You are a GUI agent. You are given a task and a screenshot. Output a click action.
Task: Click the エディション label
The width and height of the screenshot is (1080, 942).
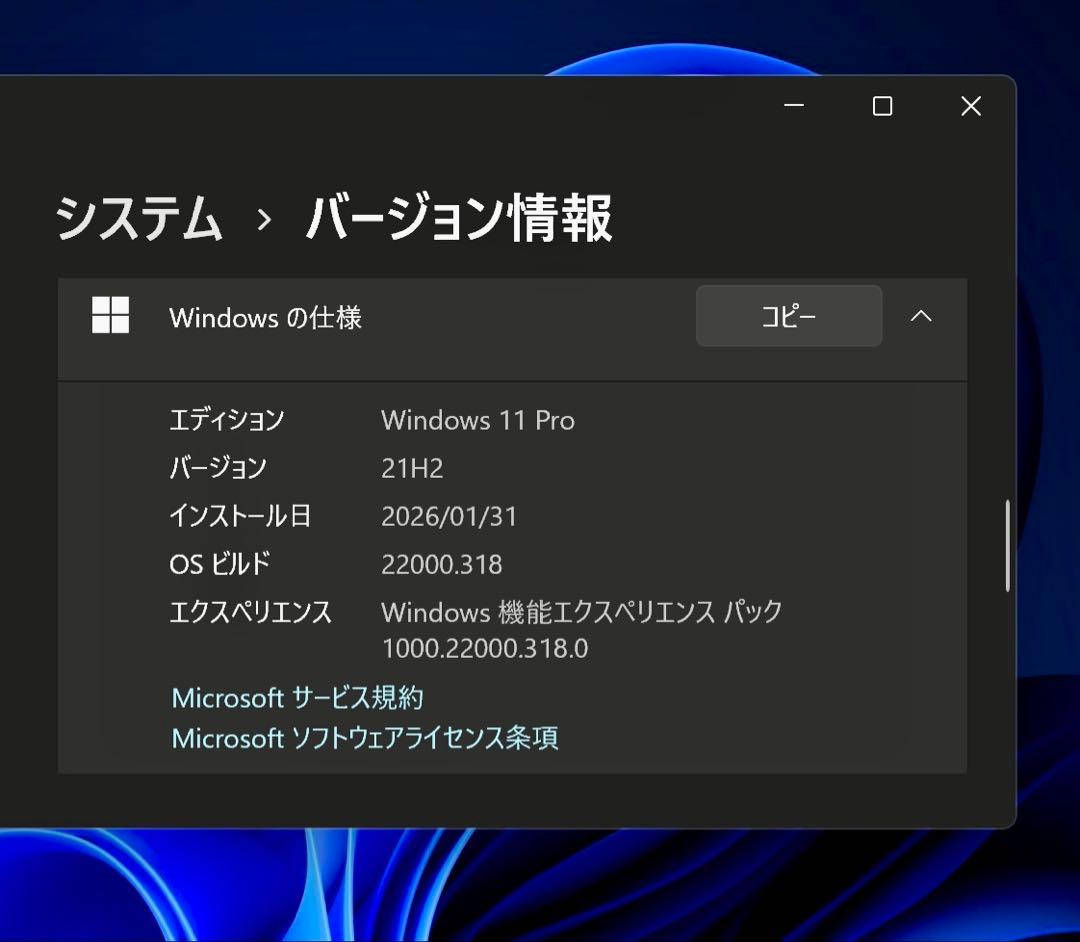click(x=227, y=420)
